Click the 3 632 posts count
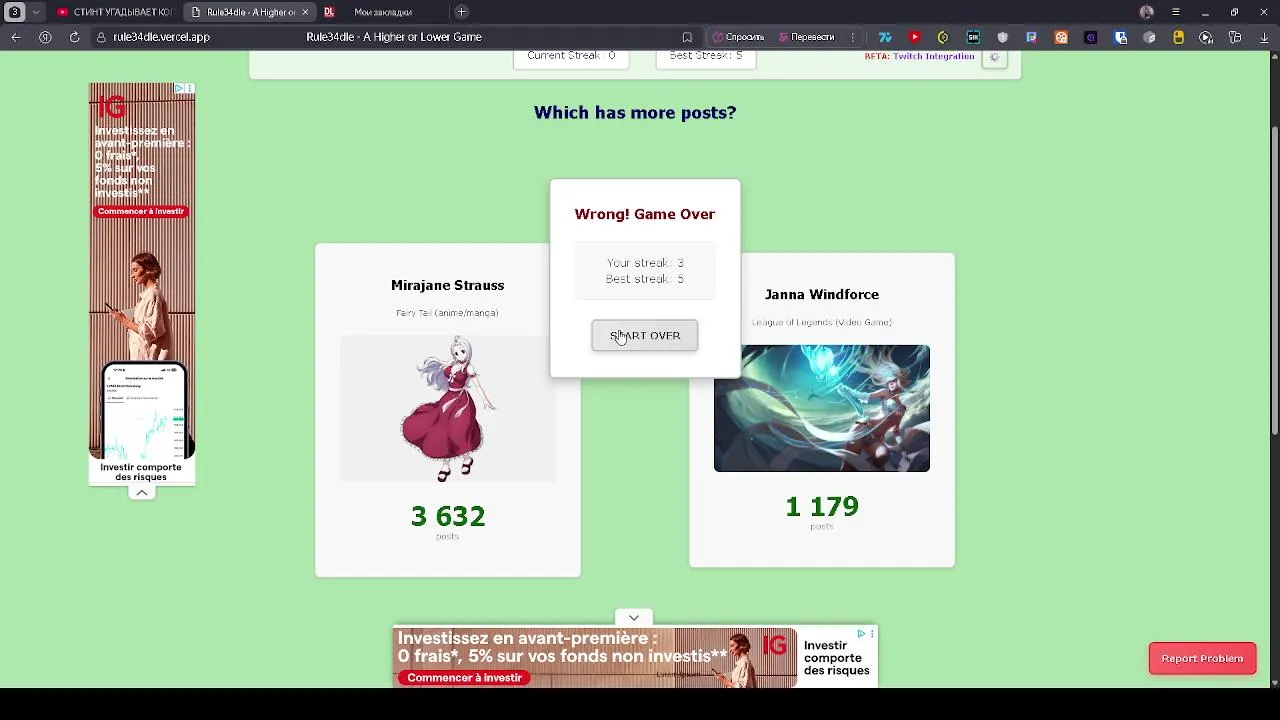 [447, 516]
